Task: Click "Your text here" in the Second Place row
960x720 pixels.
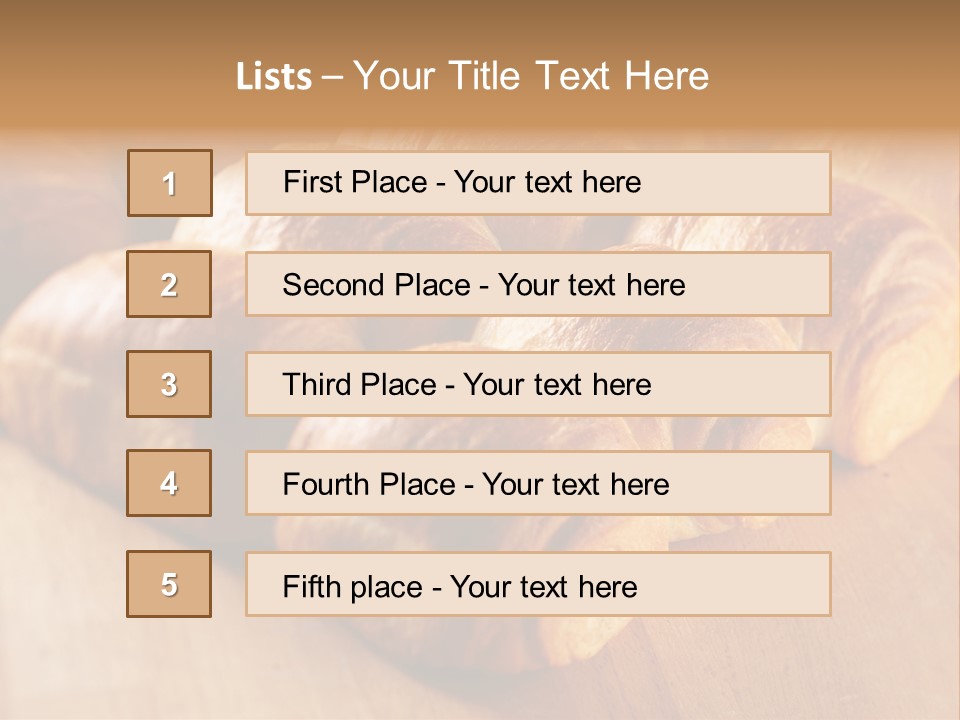Action: [x=592, y=285]
